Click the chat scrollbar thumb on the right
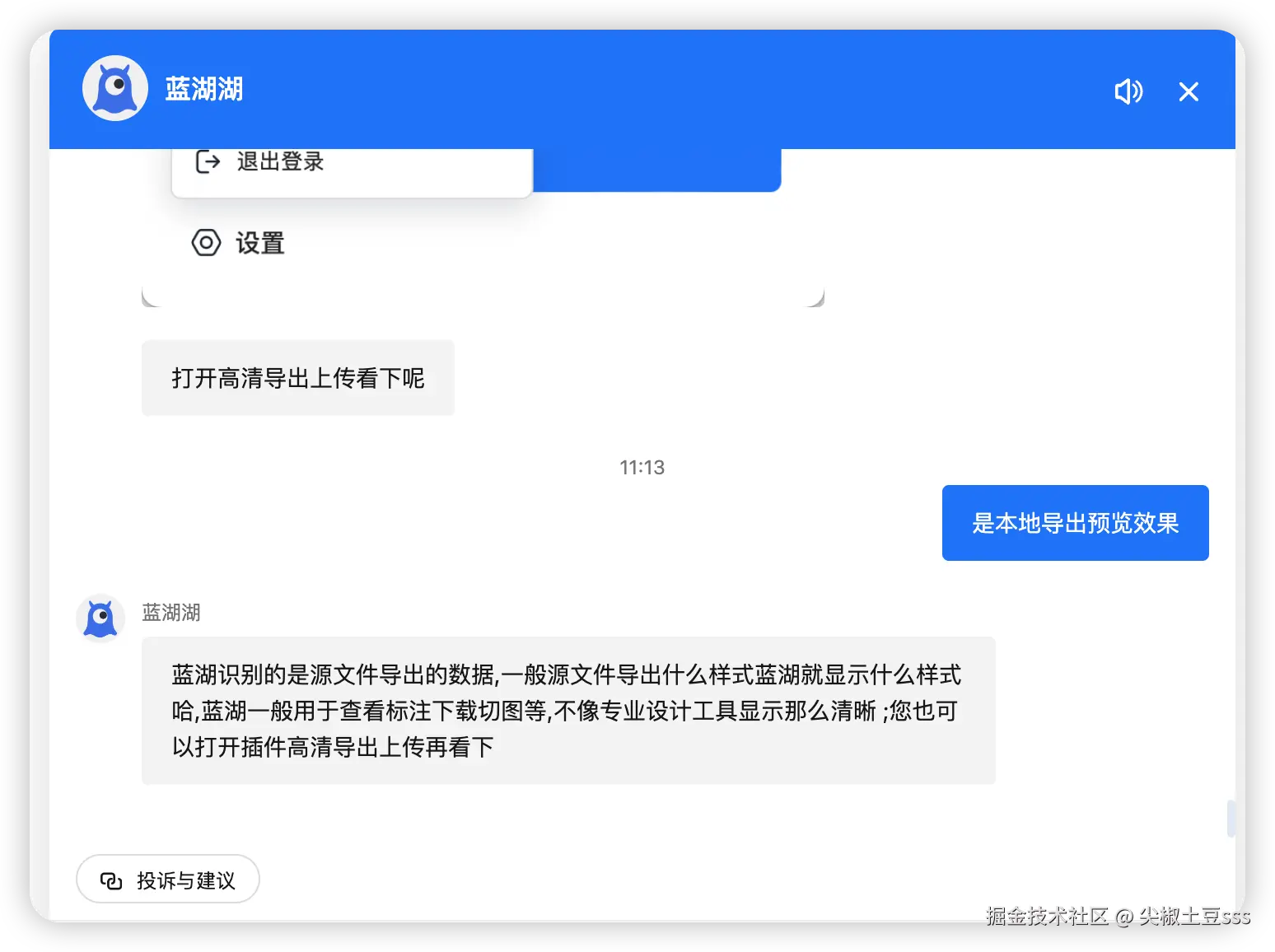Viewport: 1275px width, 952px height. pos(1231,818)
